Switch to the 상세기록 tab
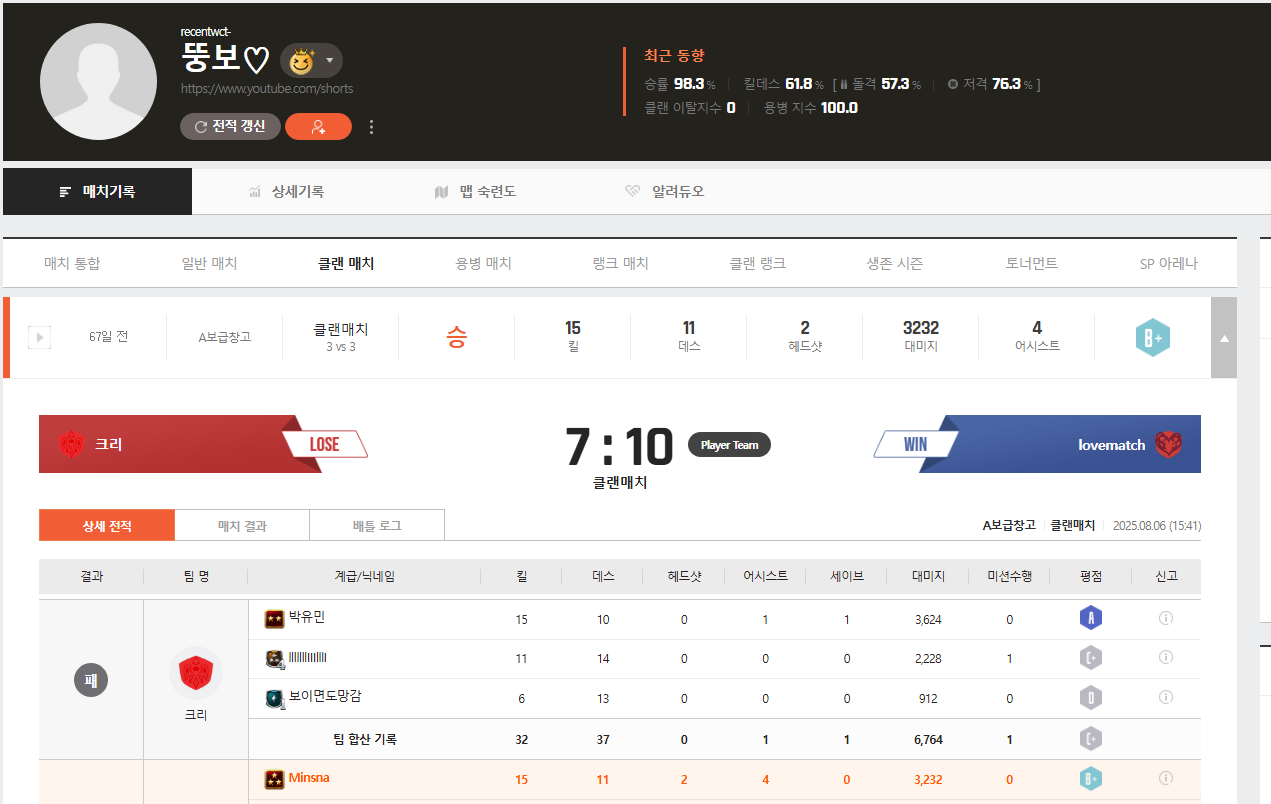Screen dimensions: 1271x804 tap(286, 191)
